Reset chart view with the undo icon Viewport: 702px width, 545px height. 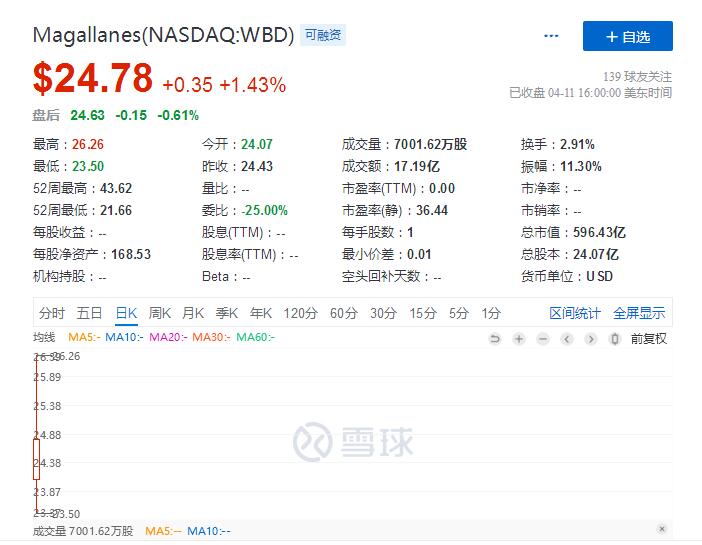[495, 339]
